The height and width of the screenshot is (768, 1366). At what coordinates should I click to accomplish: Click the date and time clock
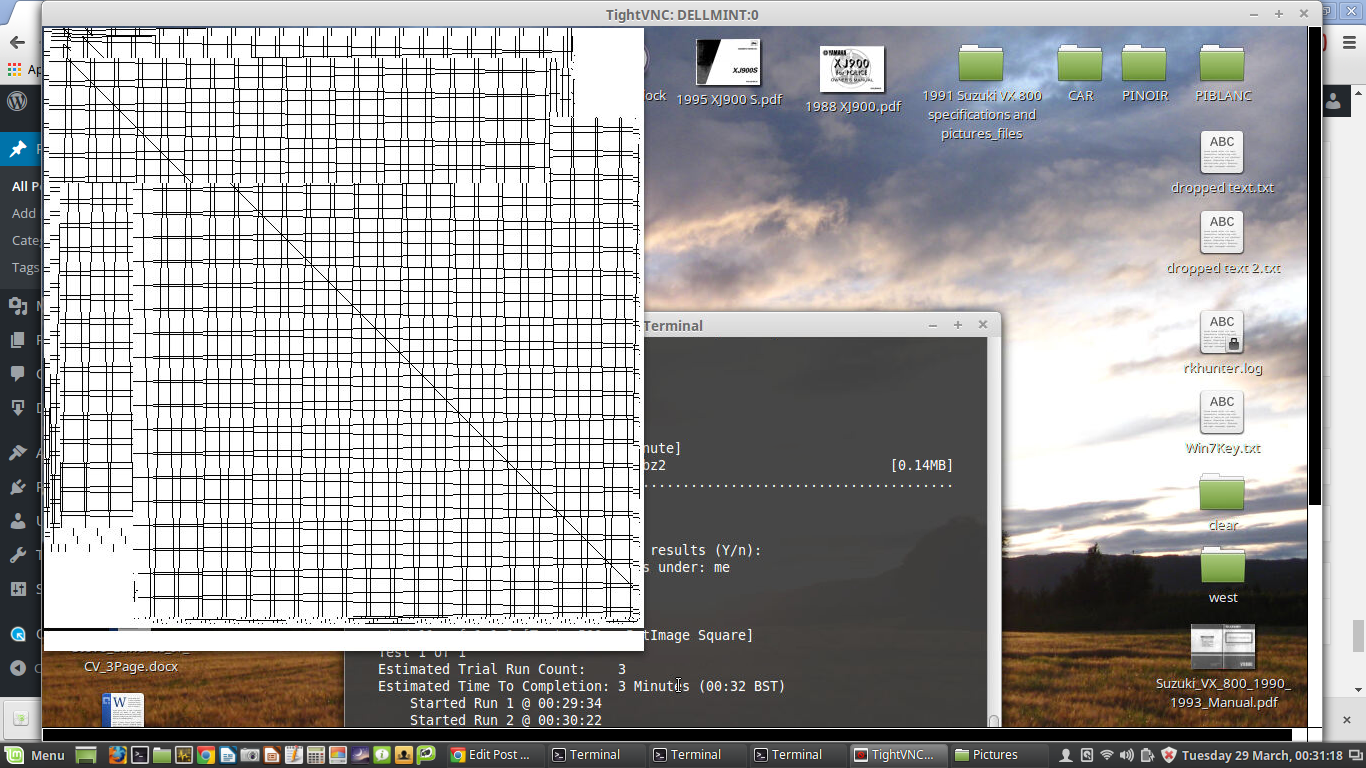[1261, 755]
